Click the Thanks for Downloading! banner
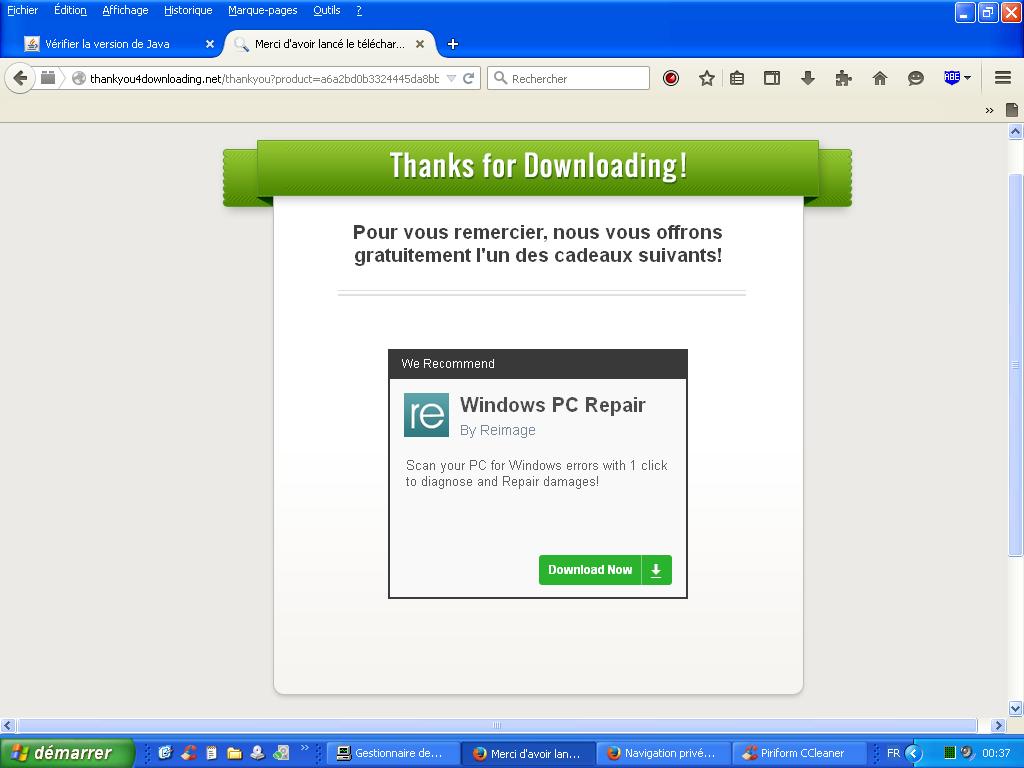 (538, 166)
